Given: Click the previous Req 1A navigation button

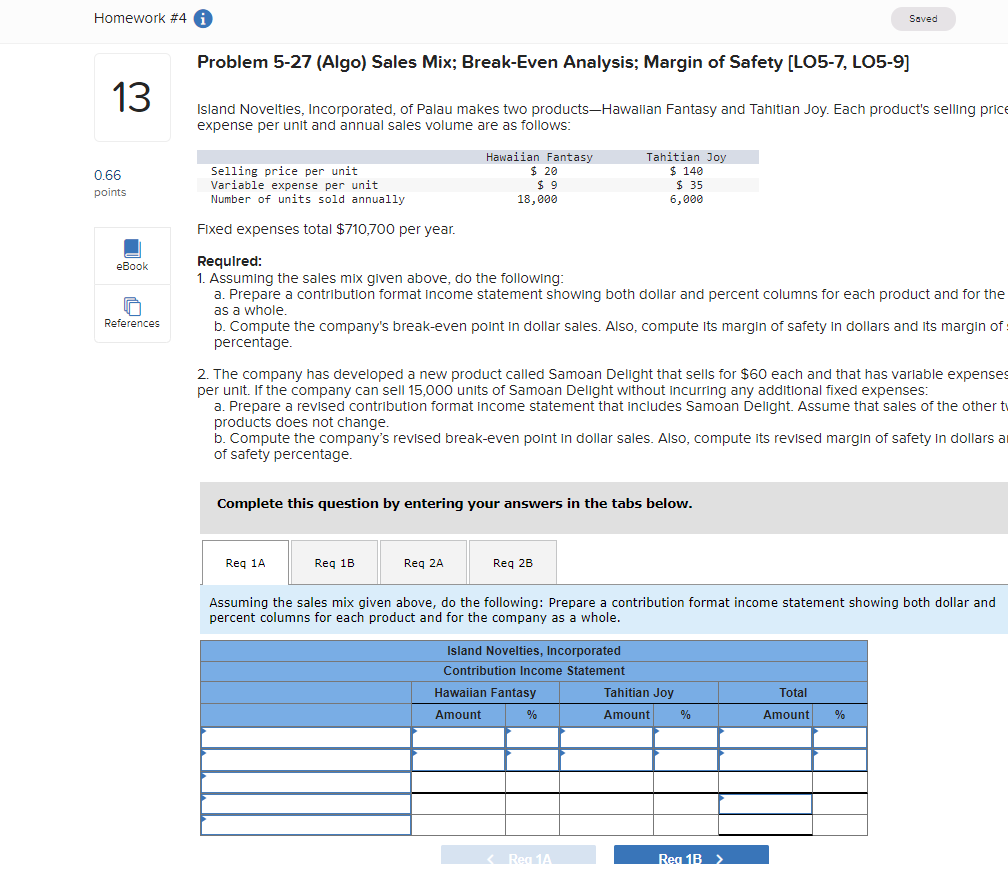Looking at the screenshot, I should point(518,857).
